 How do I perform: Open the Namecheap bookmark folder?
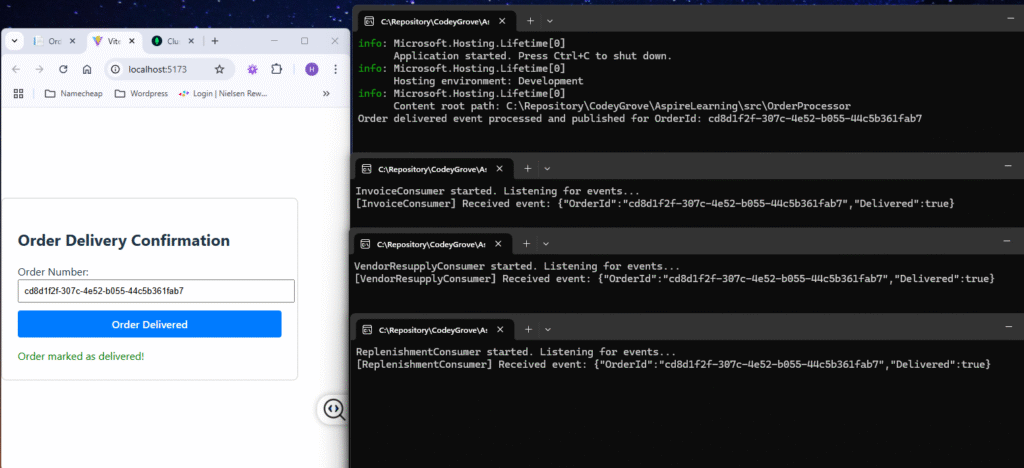73,93
